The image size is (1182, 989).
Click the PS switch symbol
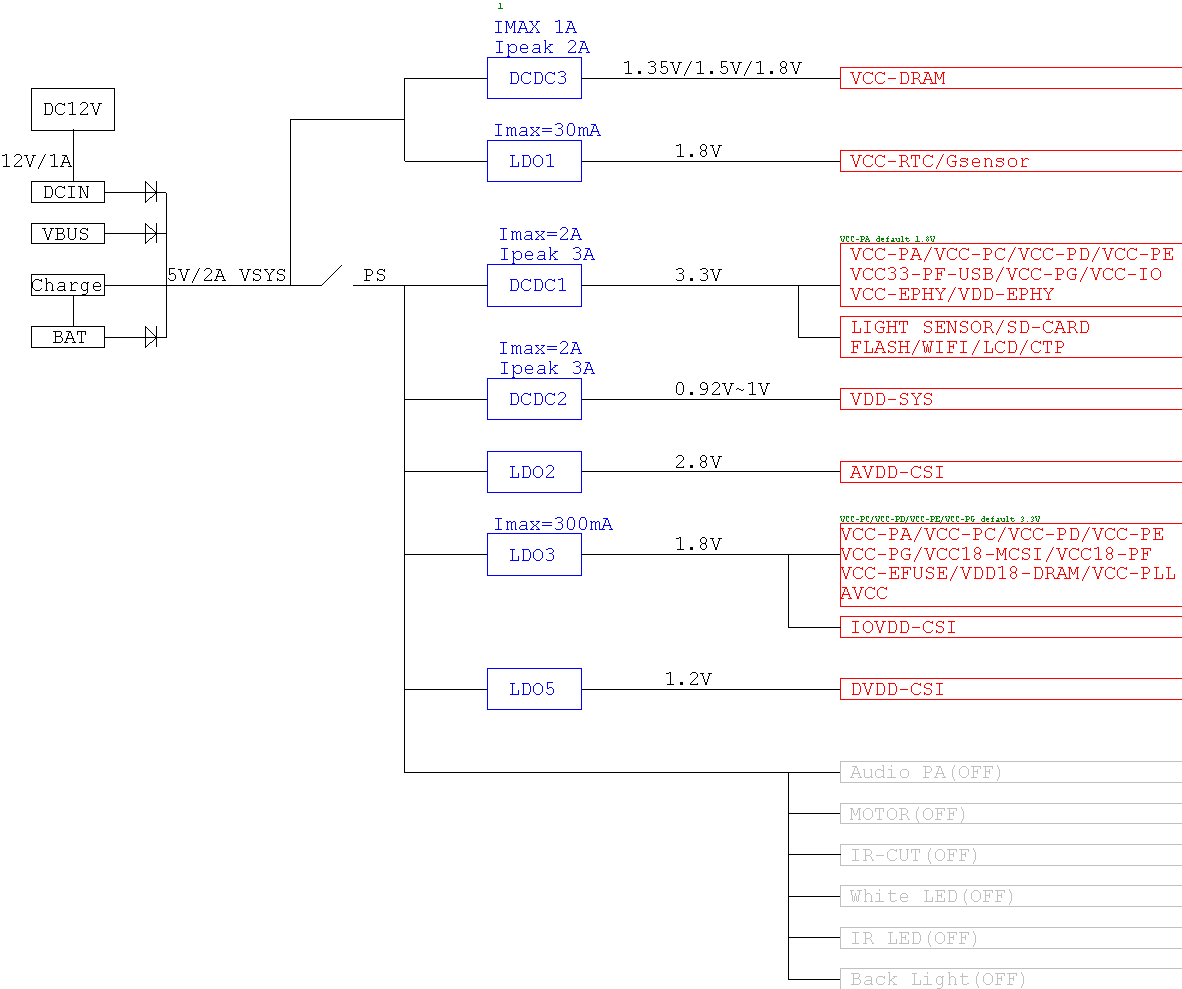pos(332,276)
